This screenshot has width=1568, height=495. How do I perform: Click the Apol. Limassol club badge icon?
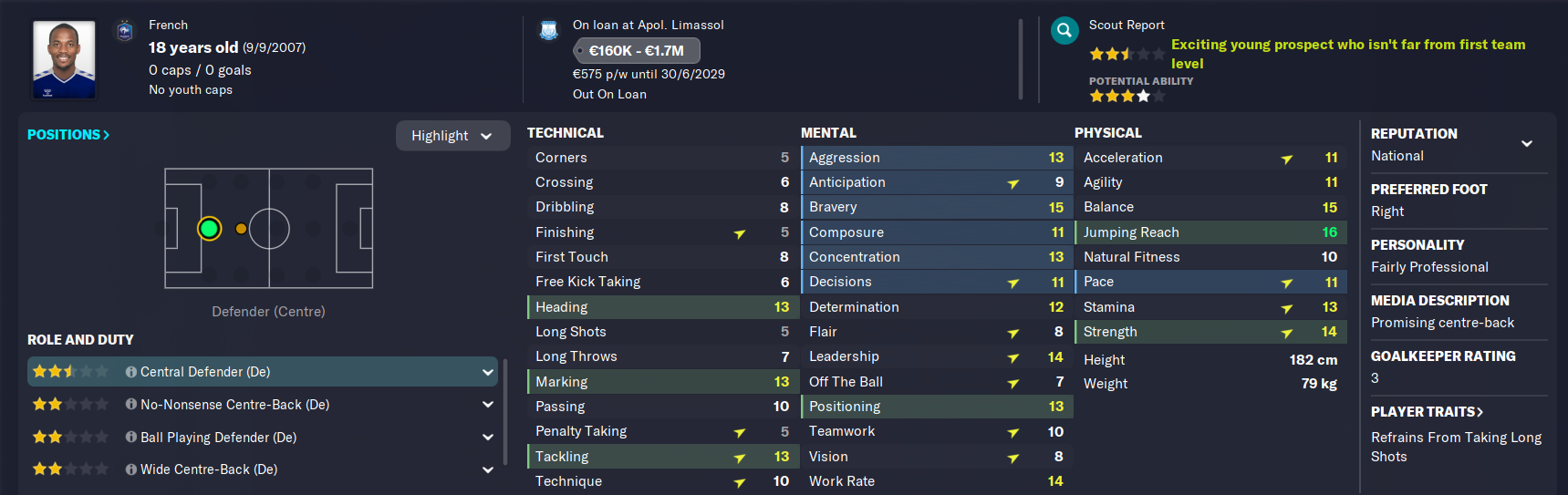click(549, 31)
